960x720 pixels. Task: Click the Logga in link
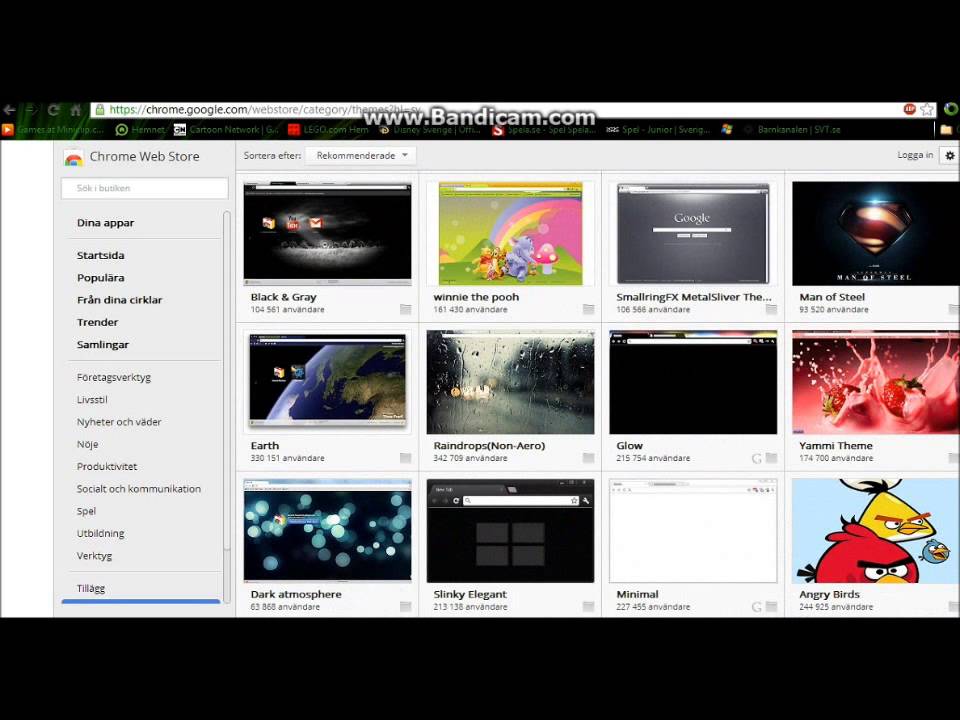pos(915,155)
